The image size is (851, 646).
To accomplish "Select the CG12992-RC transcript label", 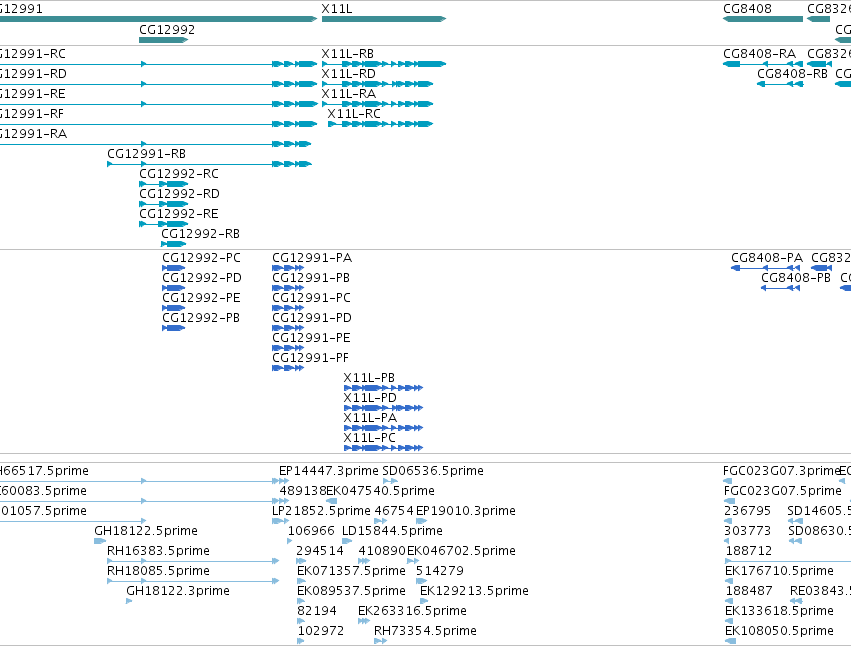I will pos(179,174).
